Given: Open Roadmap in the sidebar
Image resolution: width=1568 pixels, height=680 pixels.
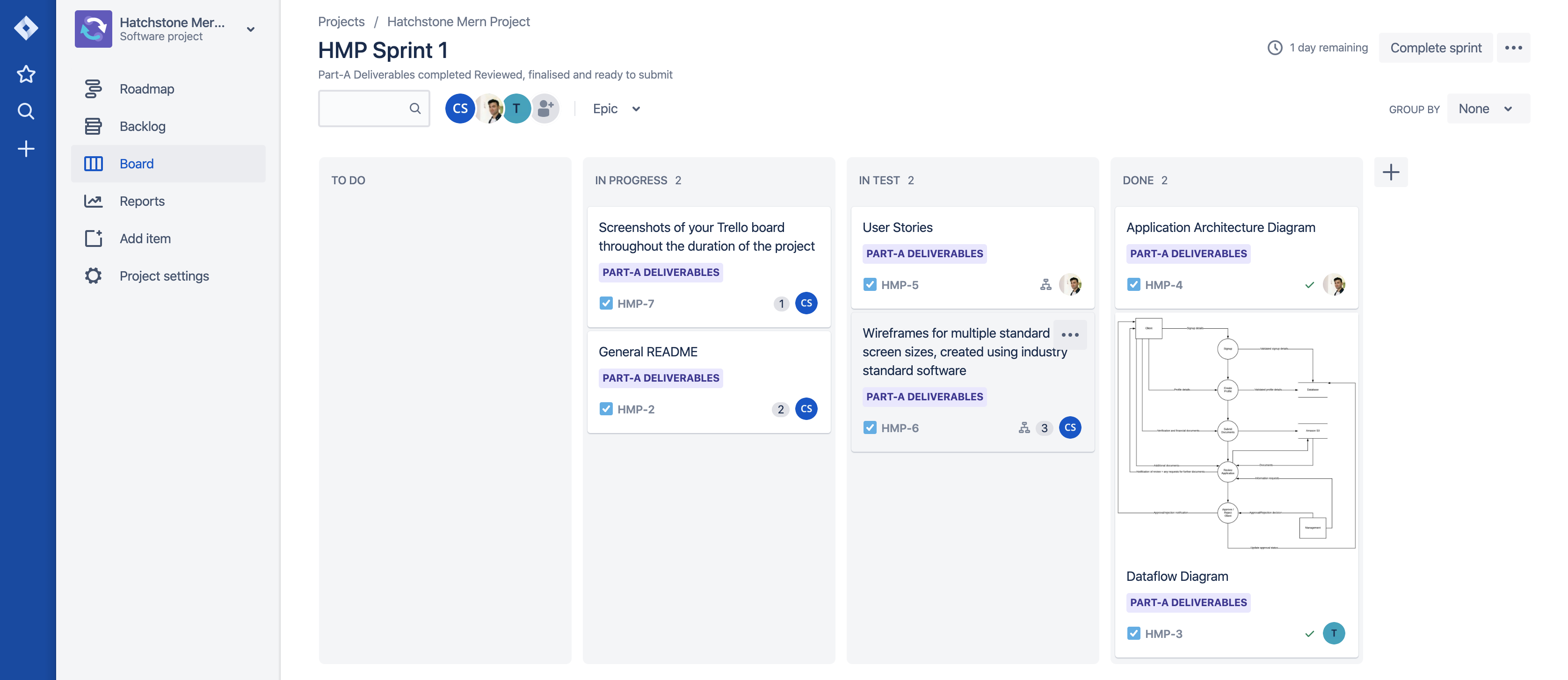Looking at the screenshot, I should (x=147, y=89).
